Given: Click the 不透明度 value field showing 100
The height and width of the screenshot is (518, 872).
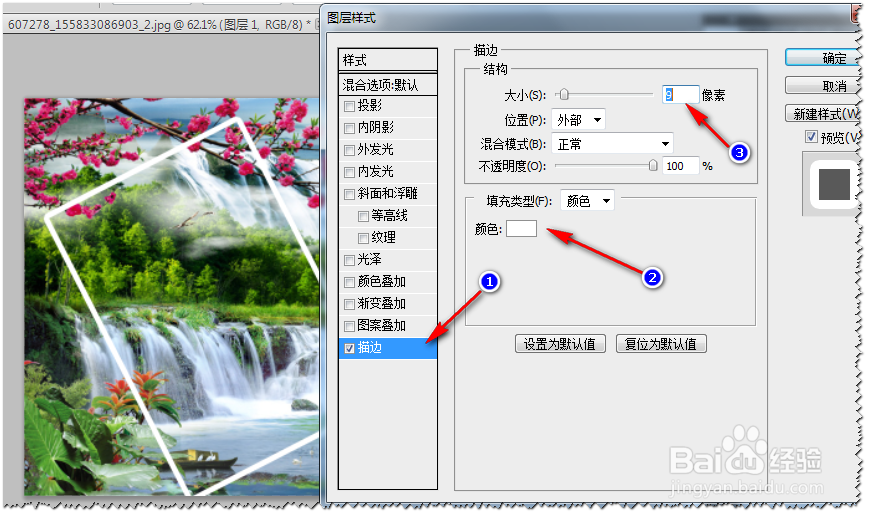Looking at the screenshot, I should point(681,166).
